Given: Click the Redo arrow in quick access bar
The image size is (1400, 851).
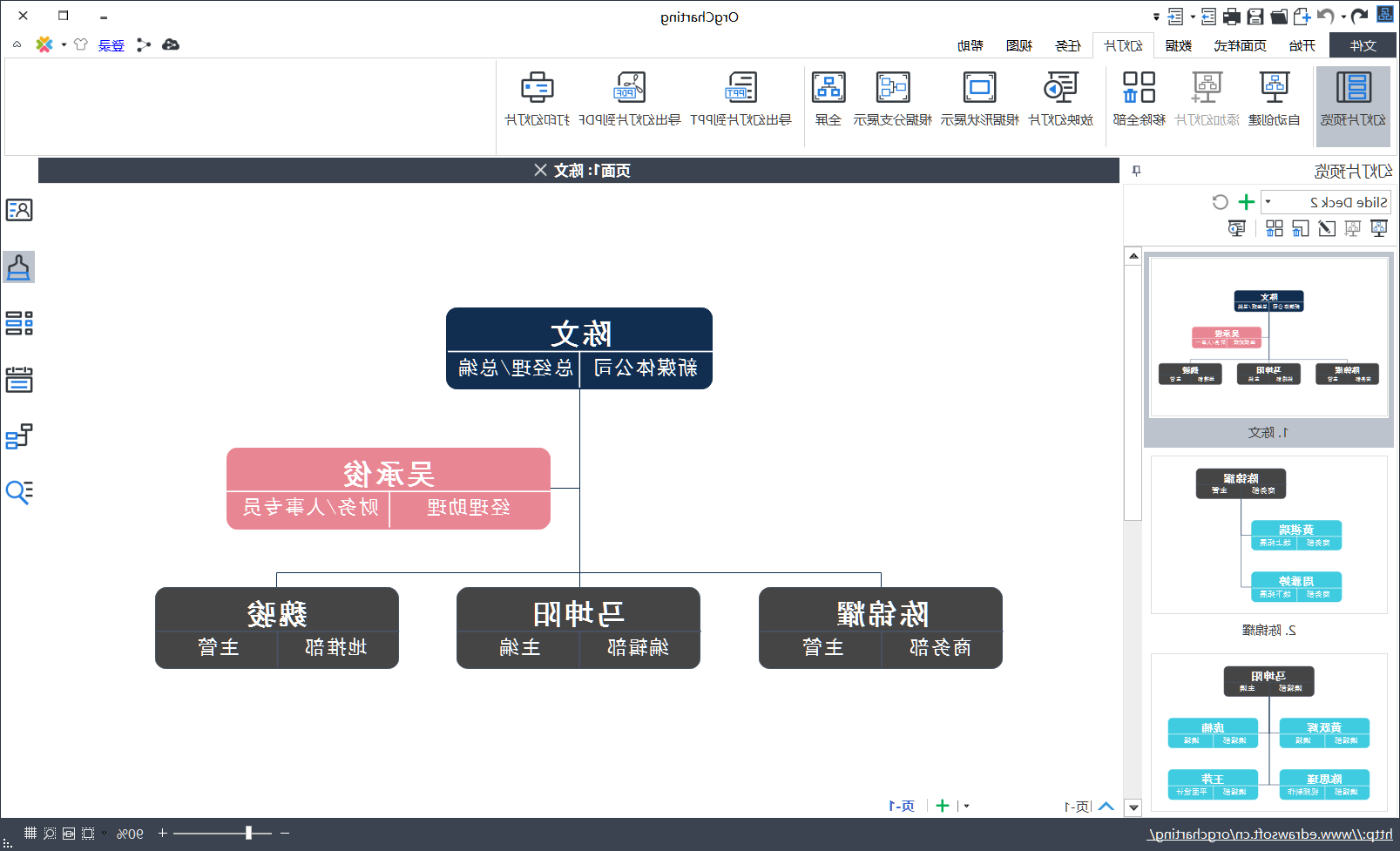Looking at the screenshot, I should (1360, 16).
